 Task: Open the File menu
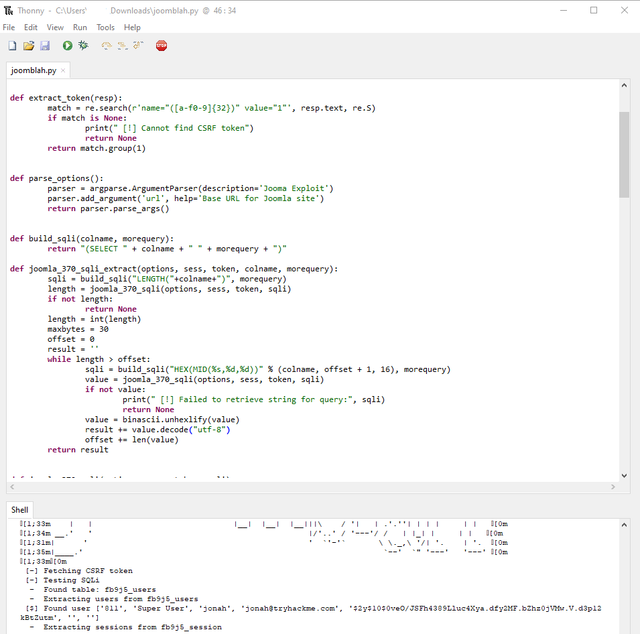[x=9, y=27]
